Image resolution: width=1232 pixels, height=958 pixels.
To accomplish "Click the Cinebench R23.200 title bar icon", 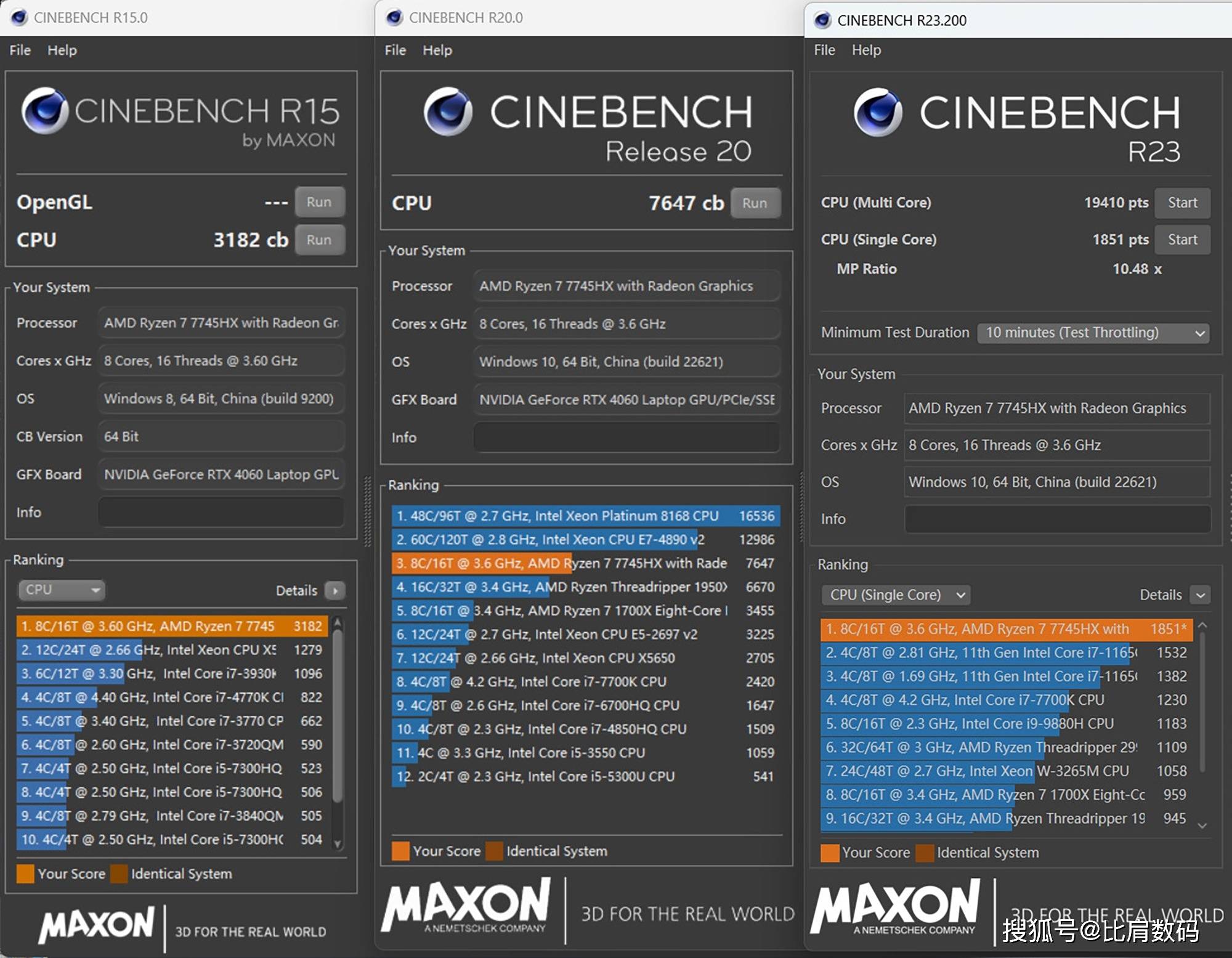I will click(822, 20).
